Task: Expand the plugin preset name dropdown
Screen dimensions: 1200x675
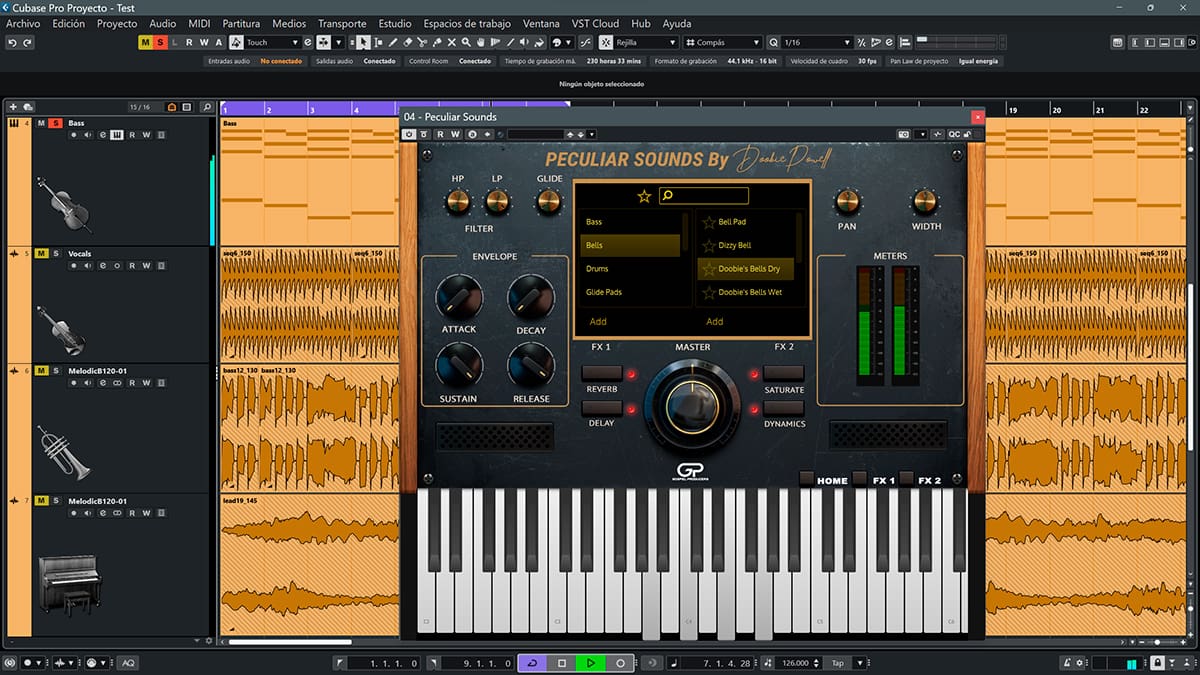Action: [593, 134]
